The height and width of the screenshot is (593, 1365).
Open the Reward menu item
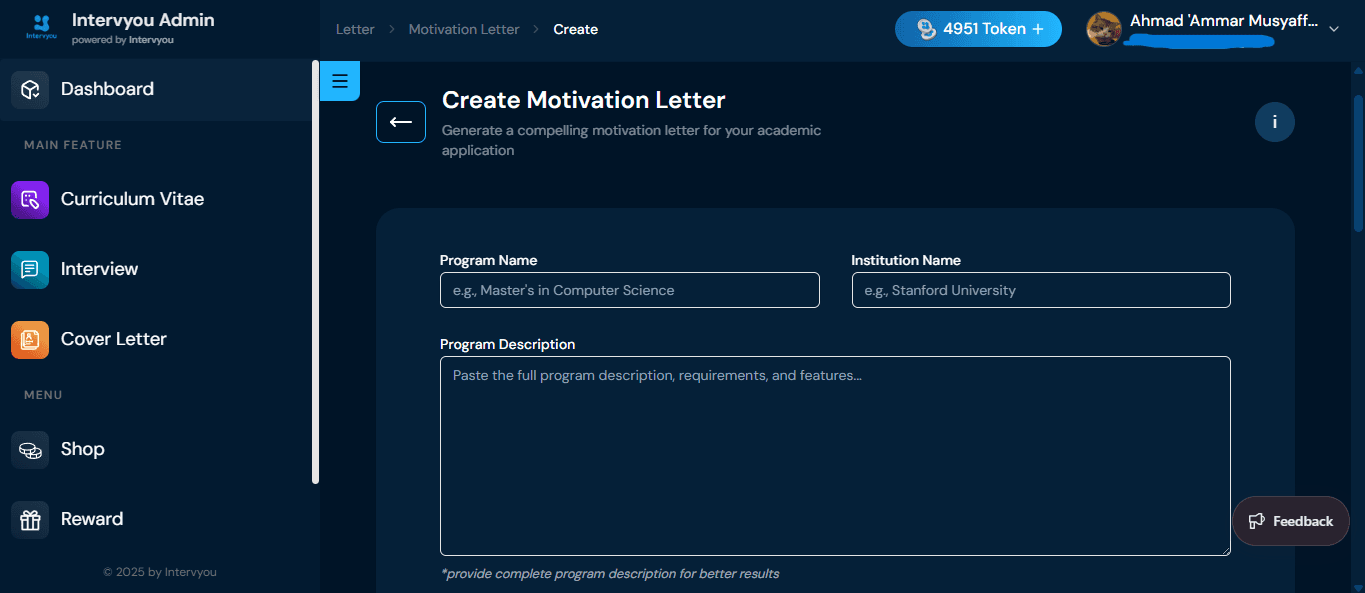156,519
